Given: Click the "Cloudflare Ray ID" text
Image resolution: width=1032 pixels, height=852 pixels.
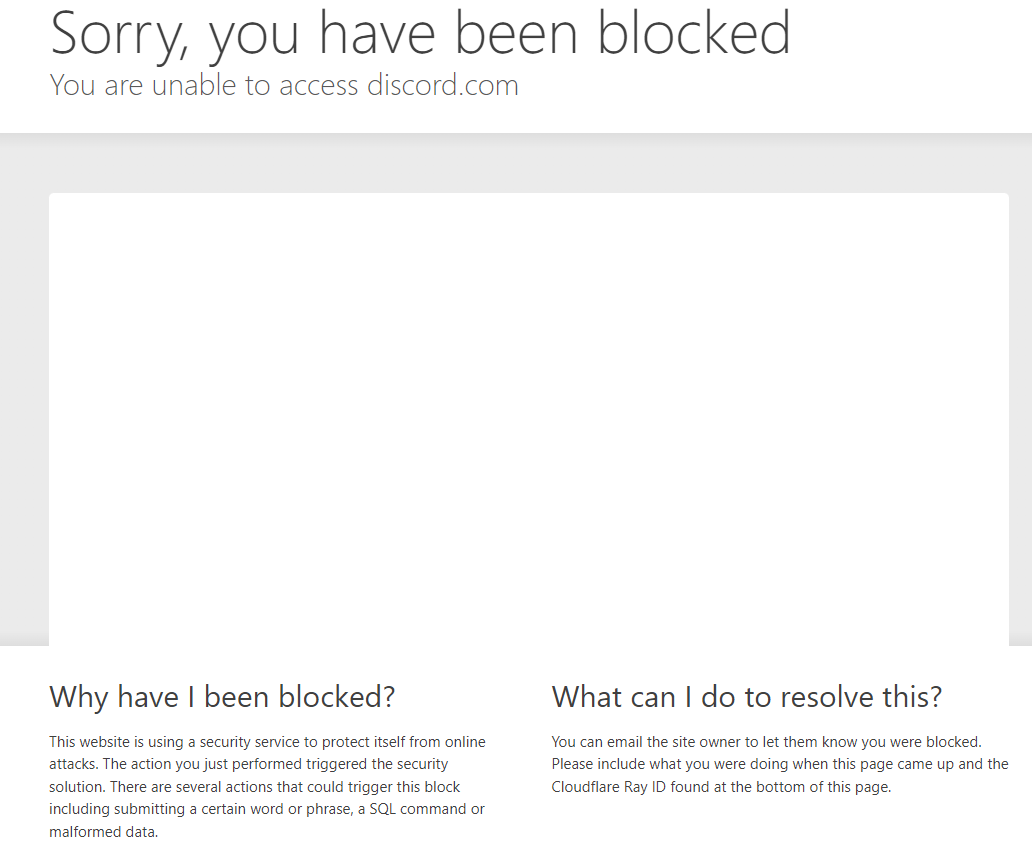Looking at the screenshot, I should click(609, 787).
